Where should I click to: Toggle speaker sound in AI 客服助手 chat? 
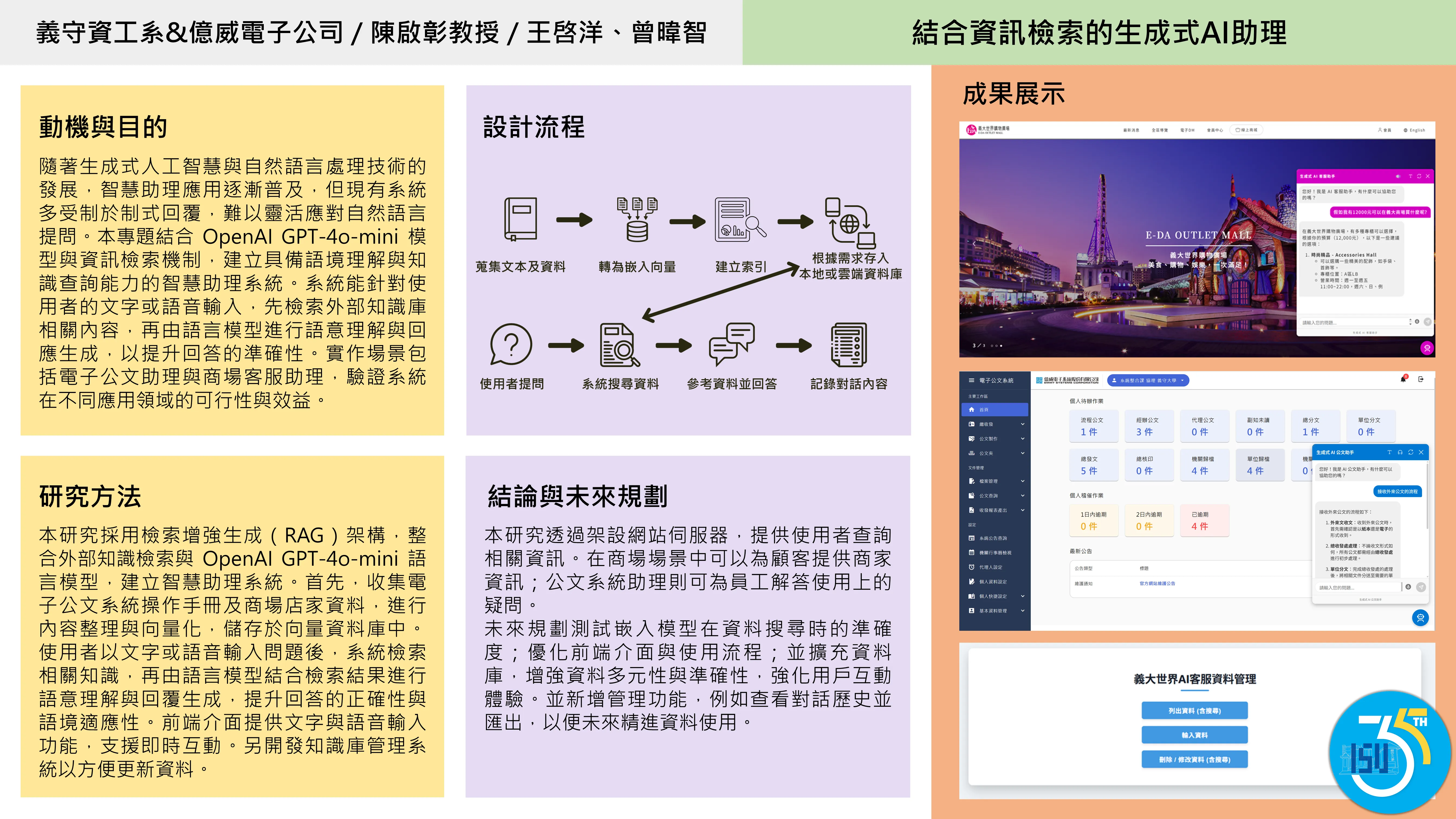point(1398,176)
